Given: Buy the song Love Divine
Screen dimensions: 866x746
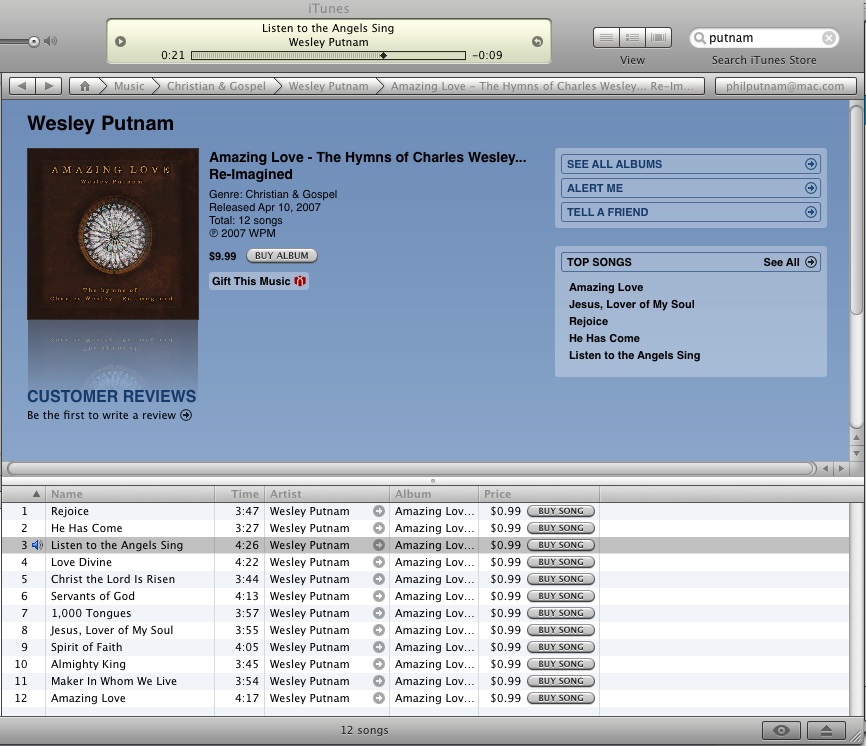Looking at the screenshot, I should 560,562.
